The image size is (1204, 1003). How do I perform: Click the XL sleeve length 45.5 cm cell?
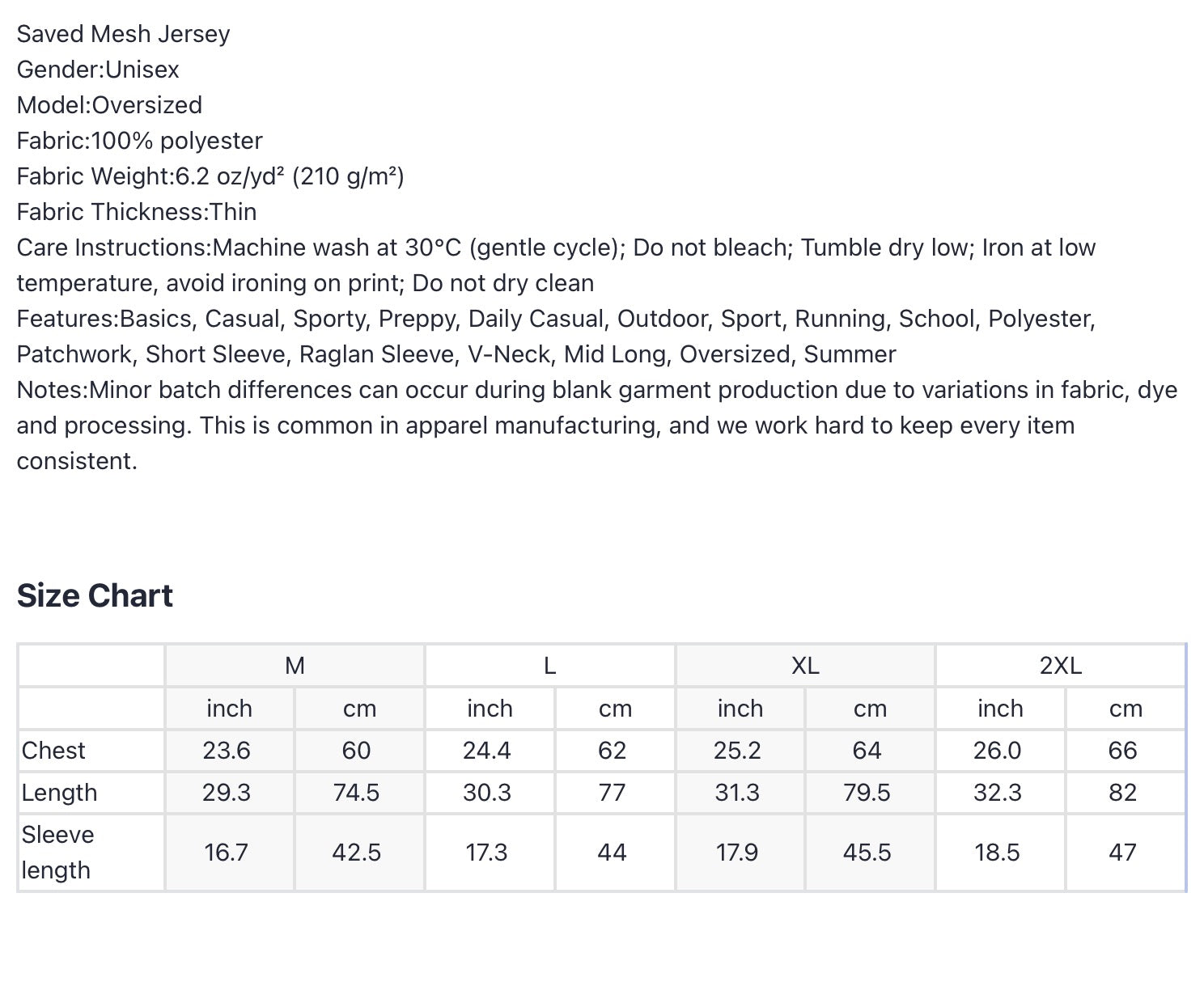click(x=867, y=853)
